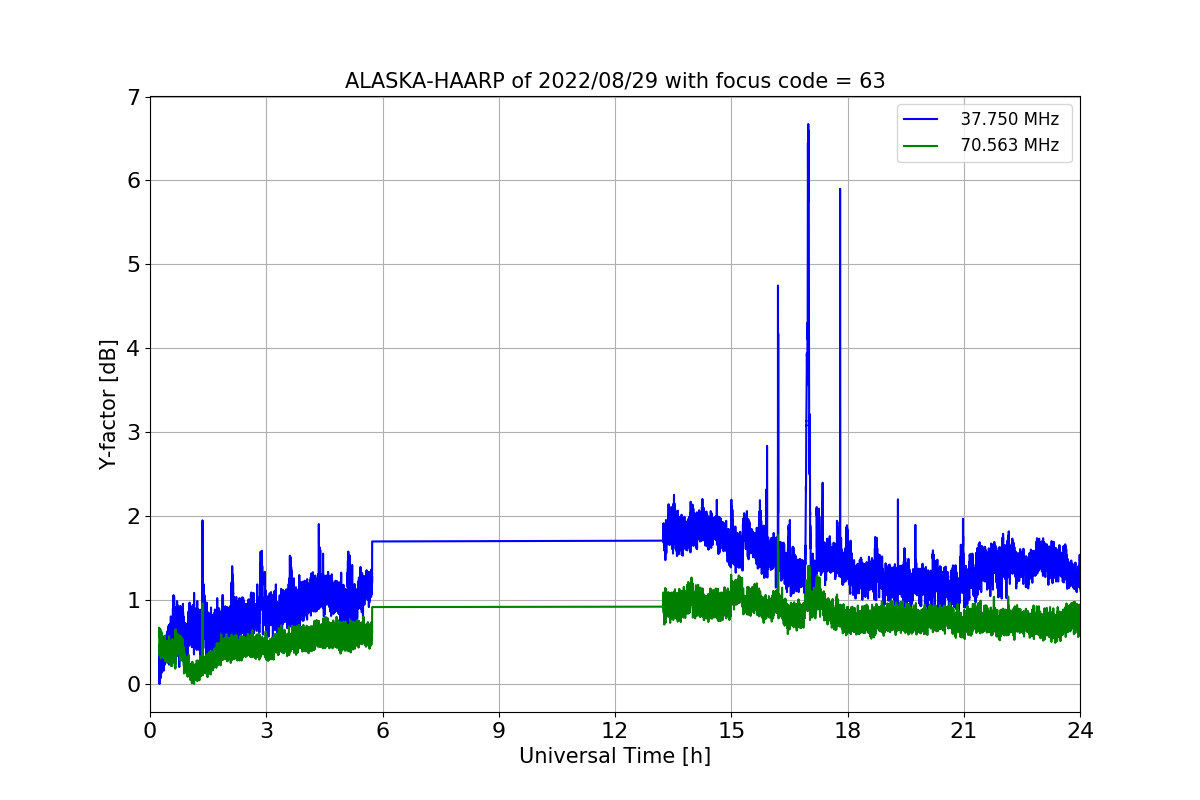Image resolution: width=1200 pixels, height=800 pixels.
Task: Click the flat green line segment at 9 h
Action: tap(499, 607)
